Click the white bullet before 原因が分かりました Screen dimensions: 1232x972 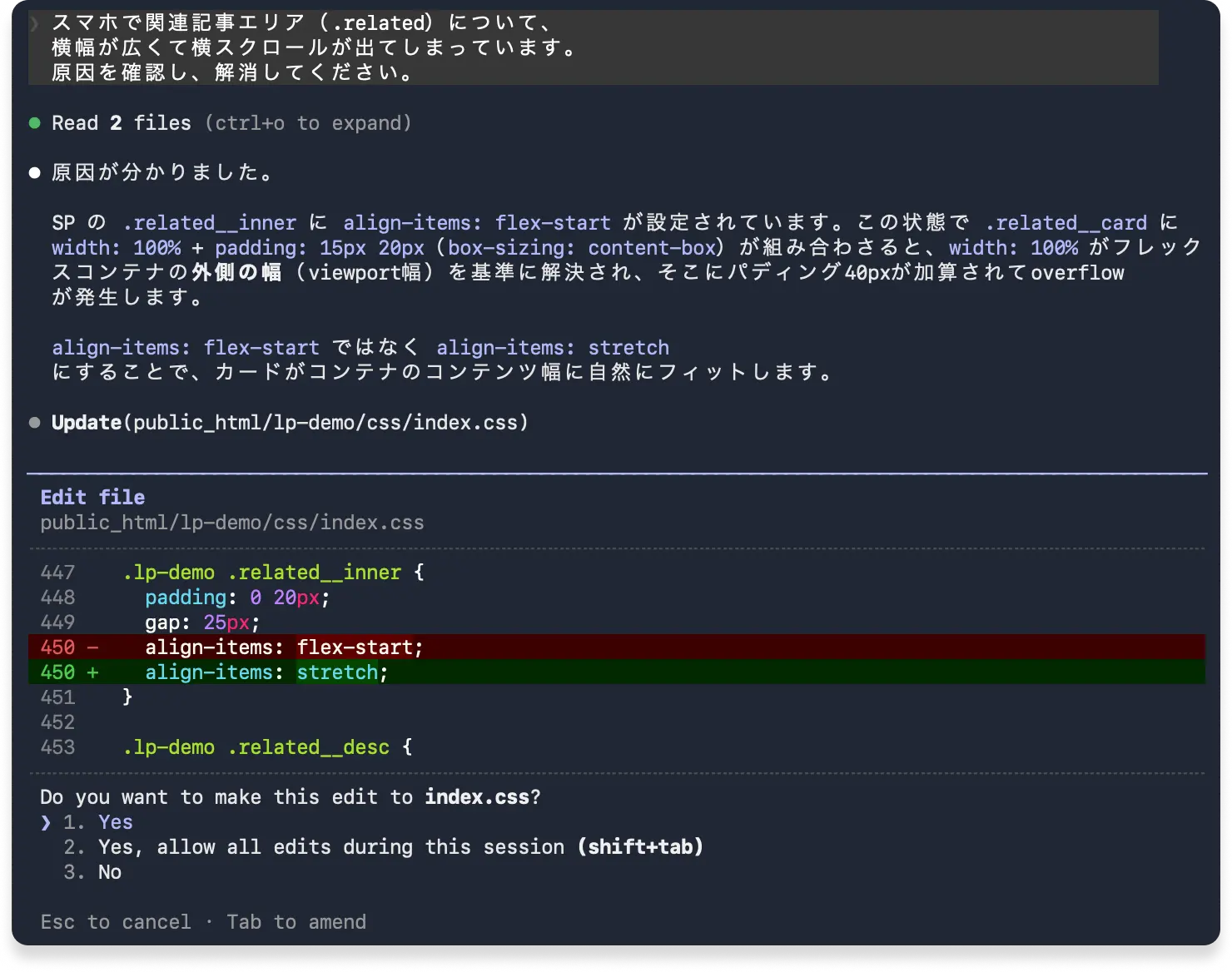click(34, 172)
